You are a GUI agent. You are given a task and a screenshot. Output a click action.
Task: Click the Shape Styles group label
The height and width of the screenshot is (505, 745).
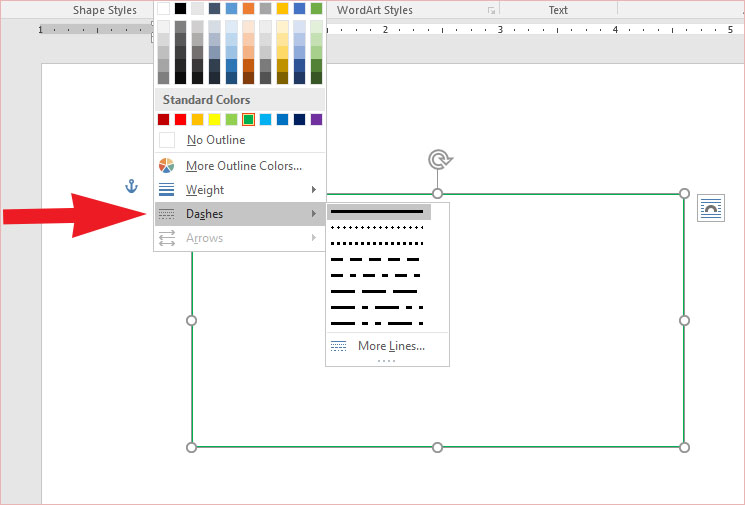point(105,10)
